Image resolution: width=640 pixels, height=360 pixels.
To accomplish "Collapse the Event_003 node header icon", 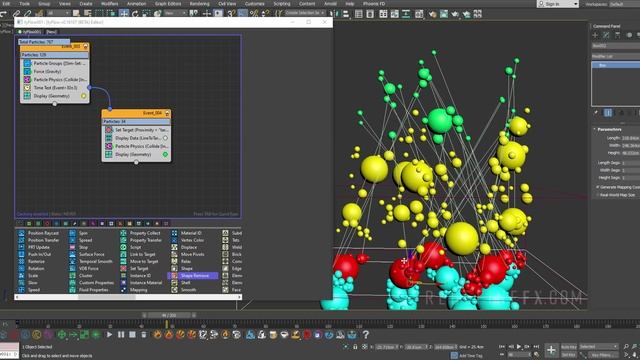I will point(86,46).
